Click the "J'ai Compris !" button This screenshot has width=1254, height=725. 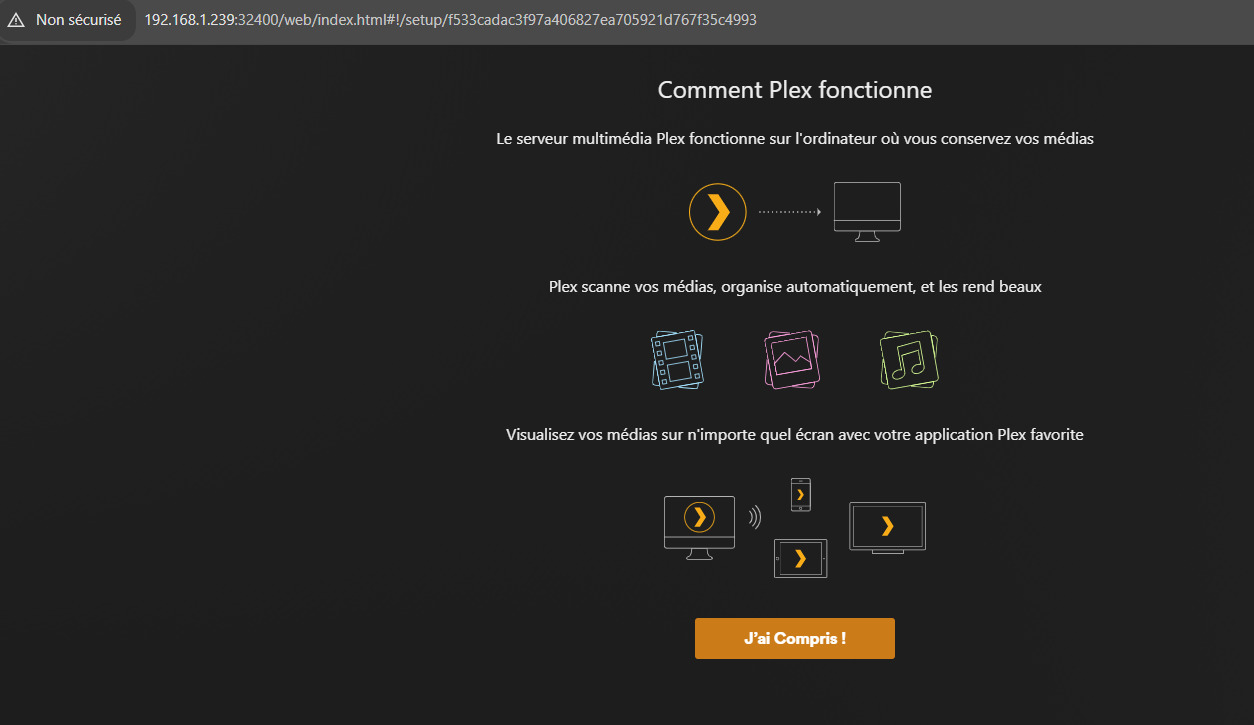pos(794,639)
